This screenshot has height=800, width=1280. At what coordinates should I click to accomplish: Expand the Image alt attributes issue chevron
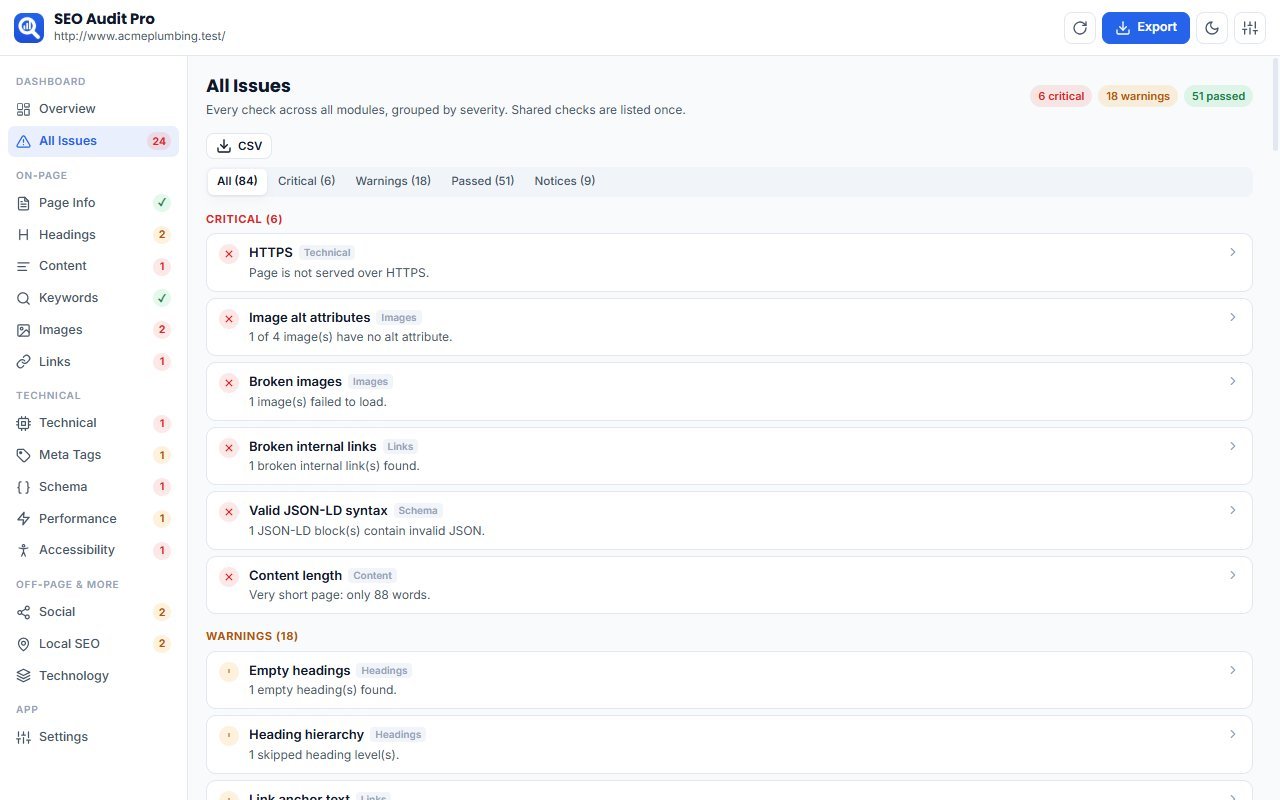coord(1233,317)
